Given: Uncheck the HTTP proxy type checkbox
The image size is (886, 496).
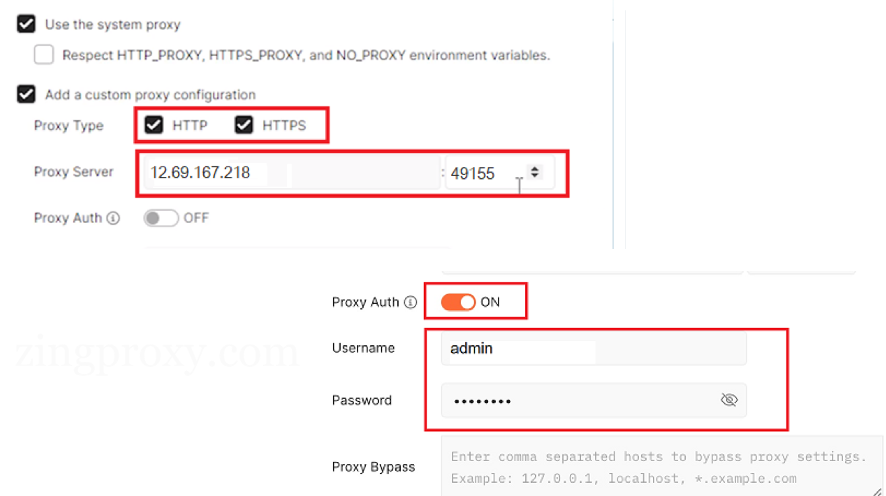Looking at the screenshot, I should pos(154,125).
